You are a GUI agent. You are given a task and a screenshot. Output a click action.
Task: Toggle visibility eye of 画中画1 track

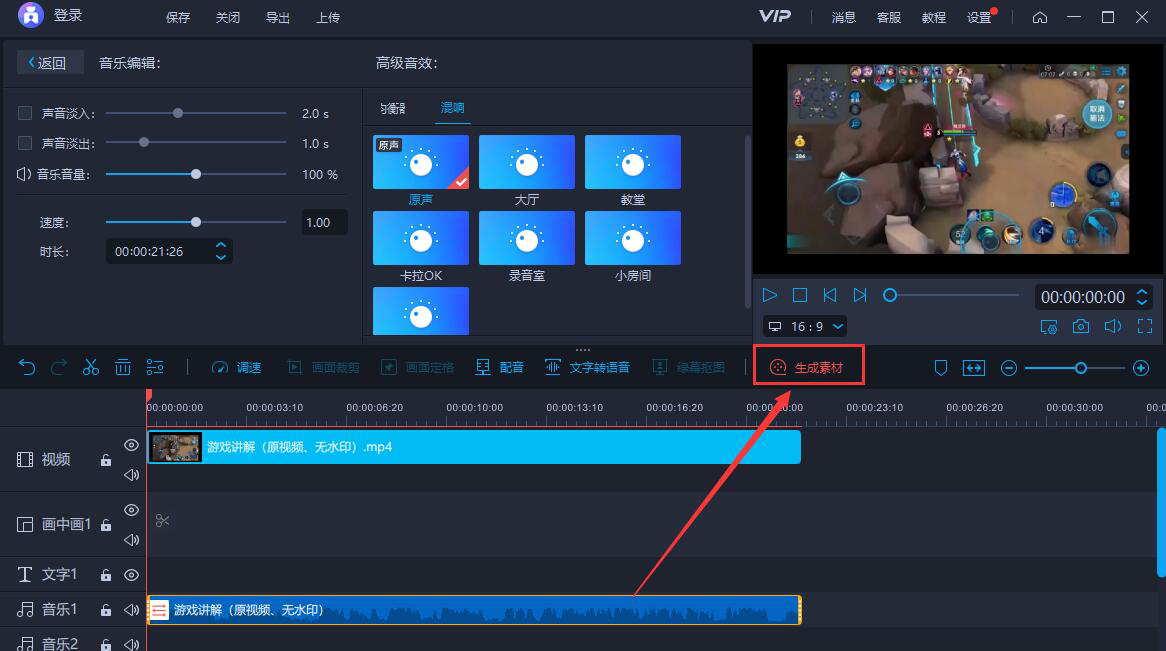point(132,510)
